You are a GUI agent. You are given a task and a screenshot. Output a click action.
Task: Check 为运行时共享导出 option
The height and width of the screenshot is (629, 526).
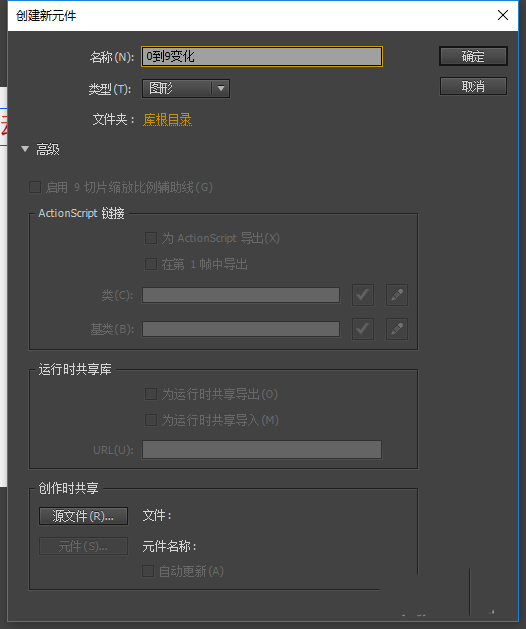click(151, 394)
